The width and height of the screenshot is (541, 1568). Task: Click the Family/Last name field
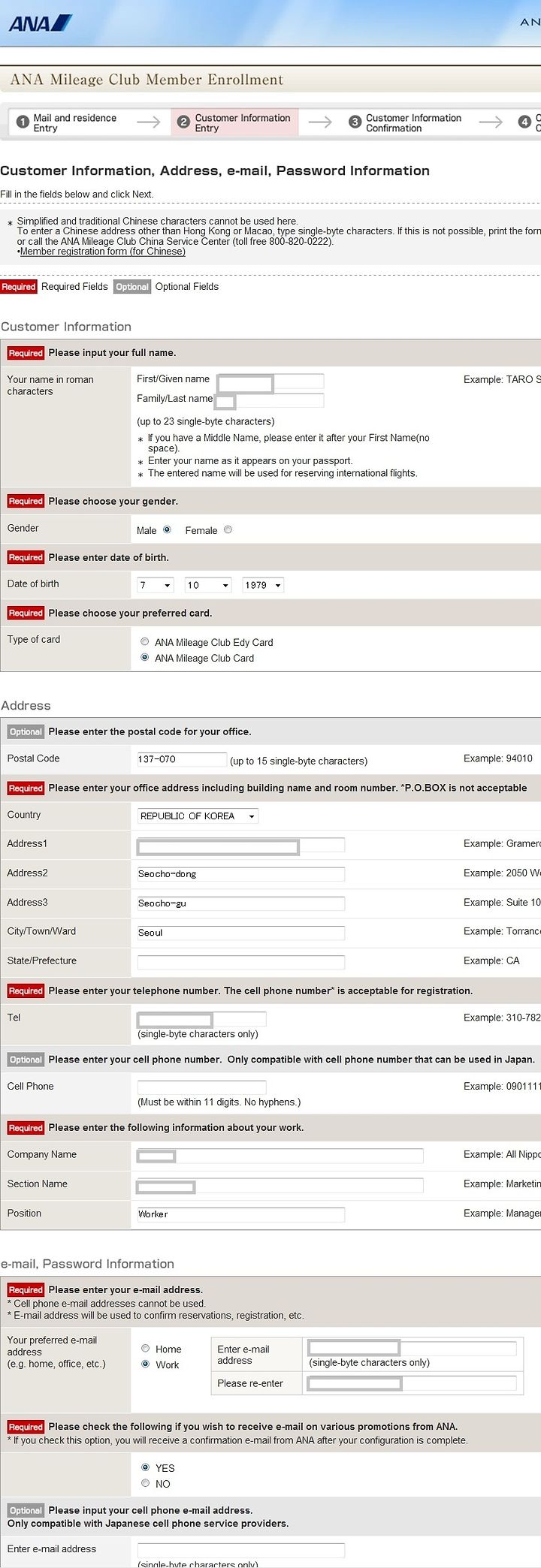[269, 401]
